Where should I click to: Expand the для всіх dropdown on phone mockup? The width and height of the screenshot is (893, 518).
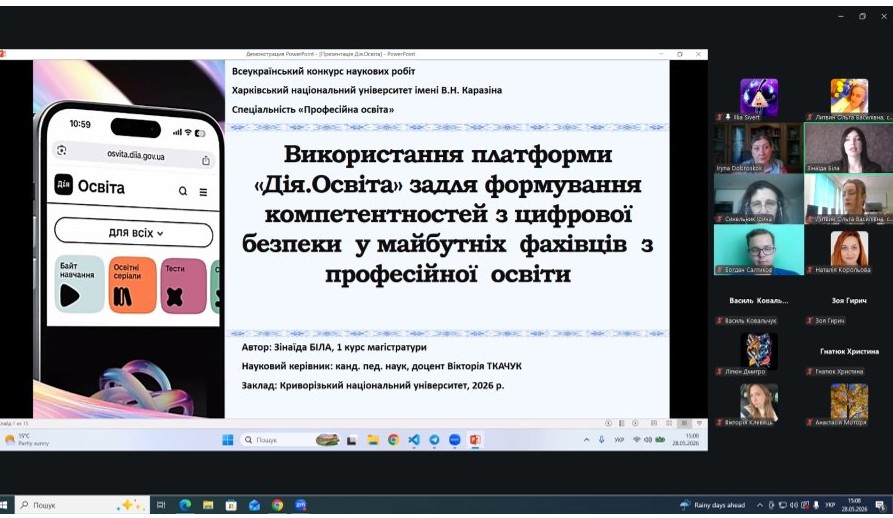pos(133,233)
